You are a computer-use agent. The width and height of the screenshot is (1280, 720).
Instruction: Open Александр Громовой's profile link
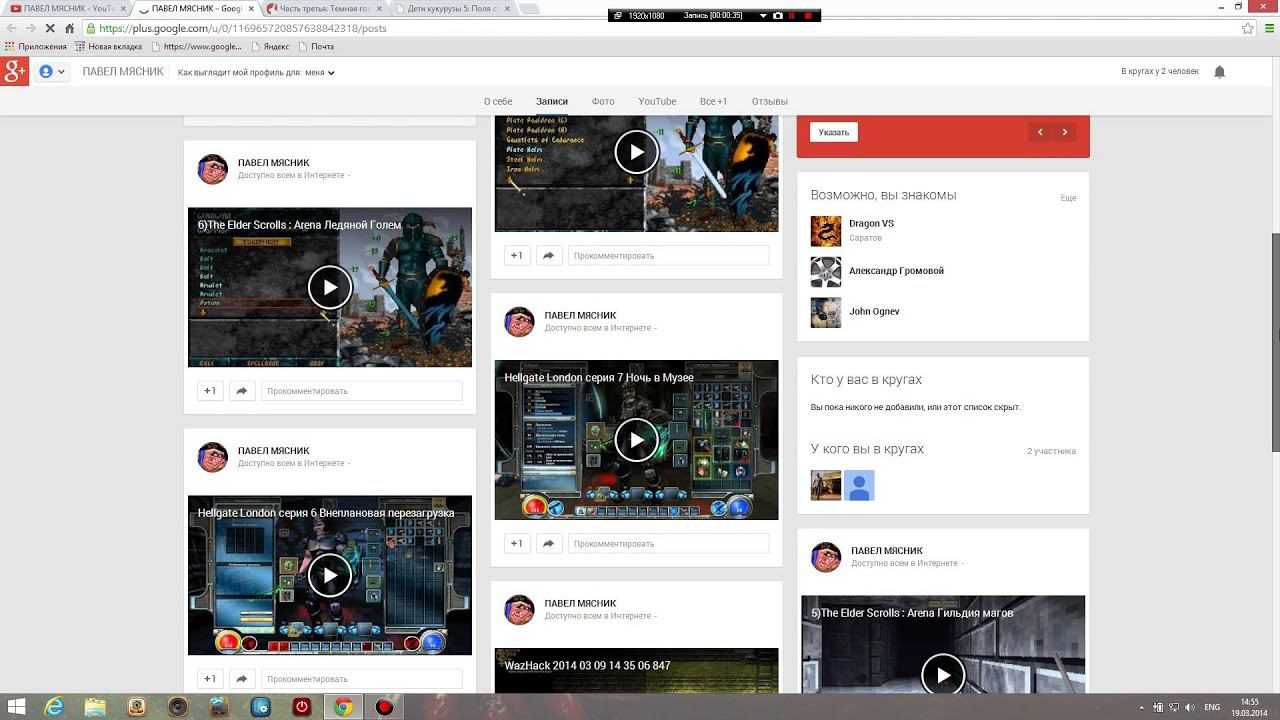click(x=896, y=271)
